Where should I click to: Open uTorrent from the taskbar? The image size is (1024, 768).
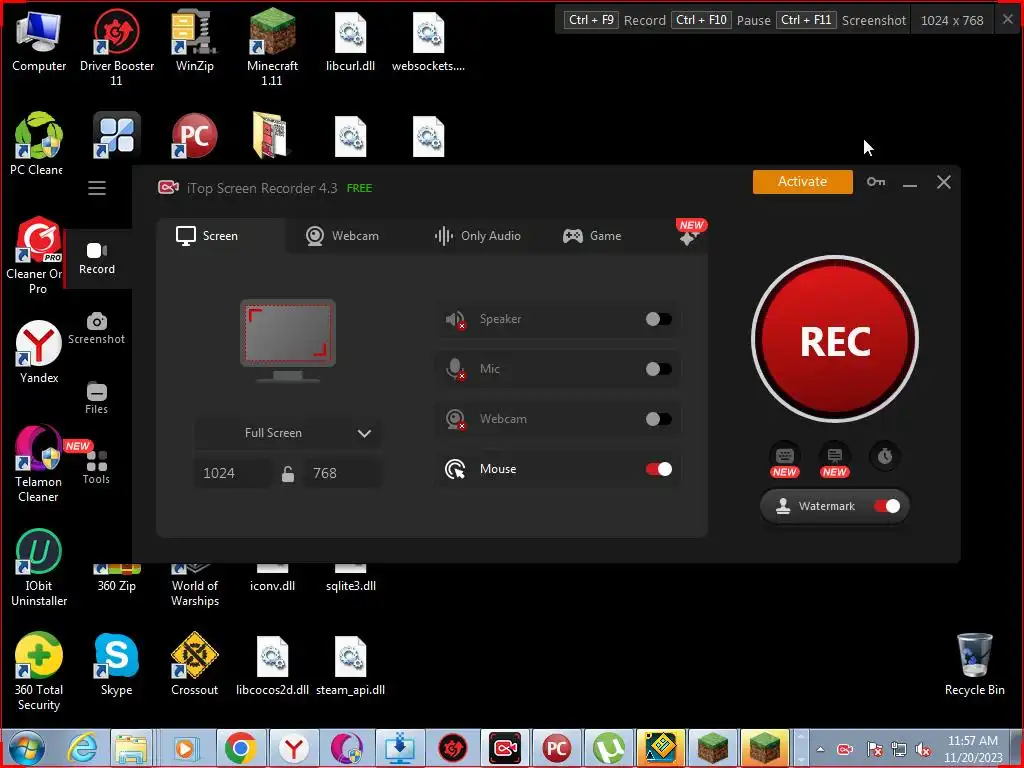[x=609, y=748]
